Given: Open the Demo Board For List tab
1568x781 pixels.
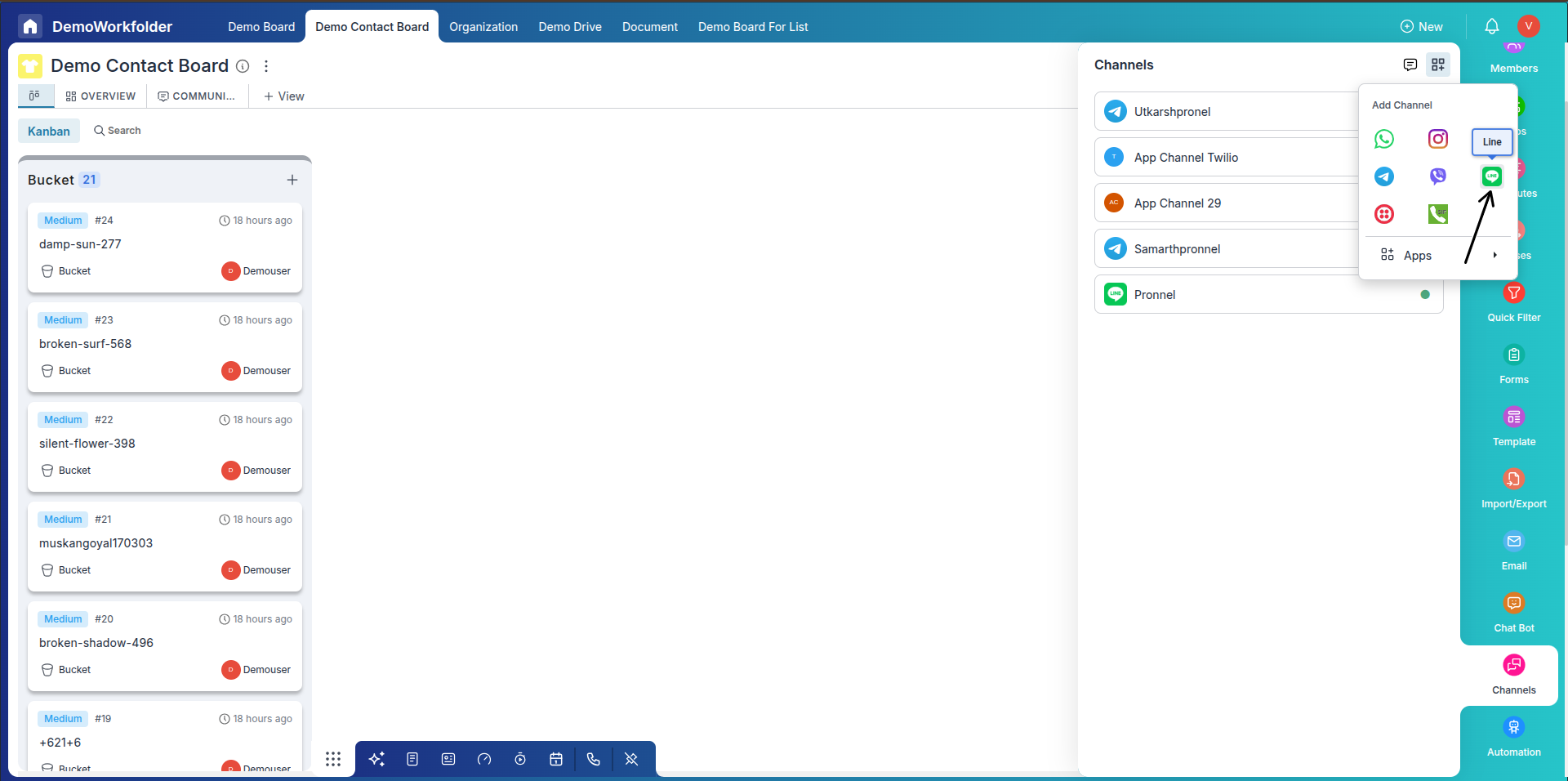Looking at the screenshot, I should coord(753,27).
